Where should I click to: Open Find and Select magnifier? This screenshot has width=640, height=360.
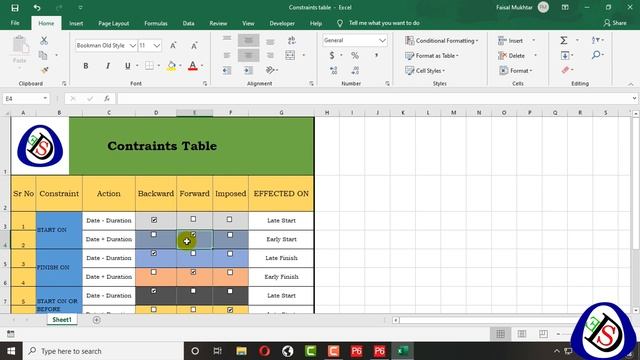(596, 55)
